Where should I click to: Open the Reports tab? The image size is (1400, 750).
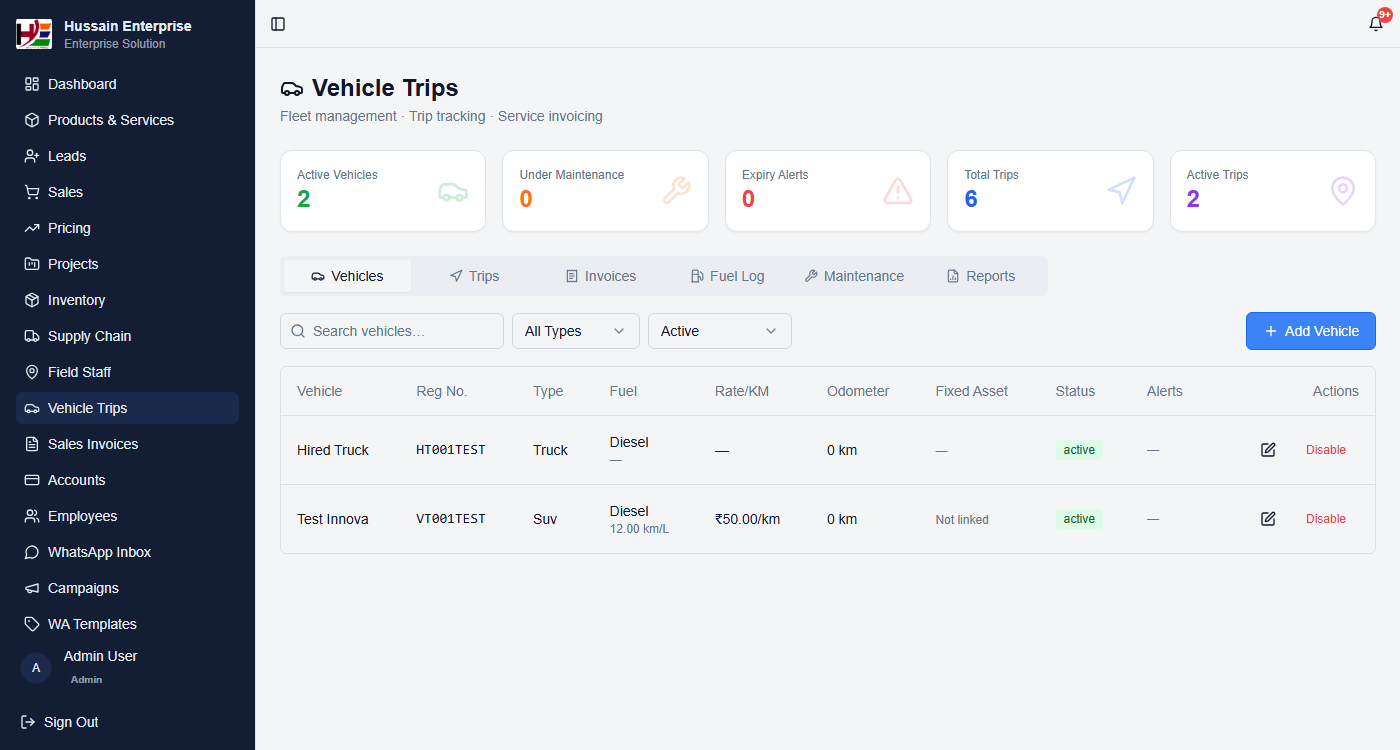[x=981, y=276]
